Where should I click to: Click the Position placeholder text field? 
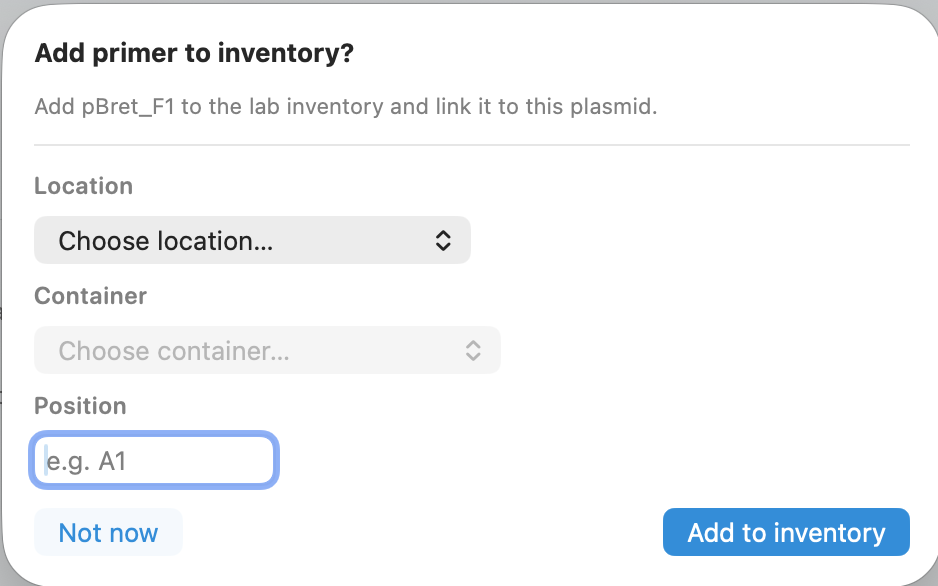coord(154,460)
